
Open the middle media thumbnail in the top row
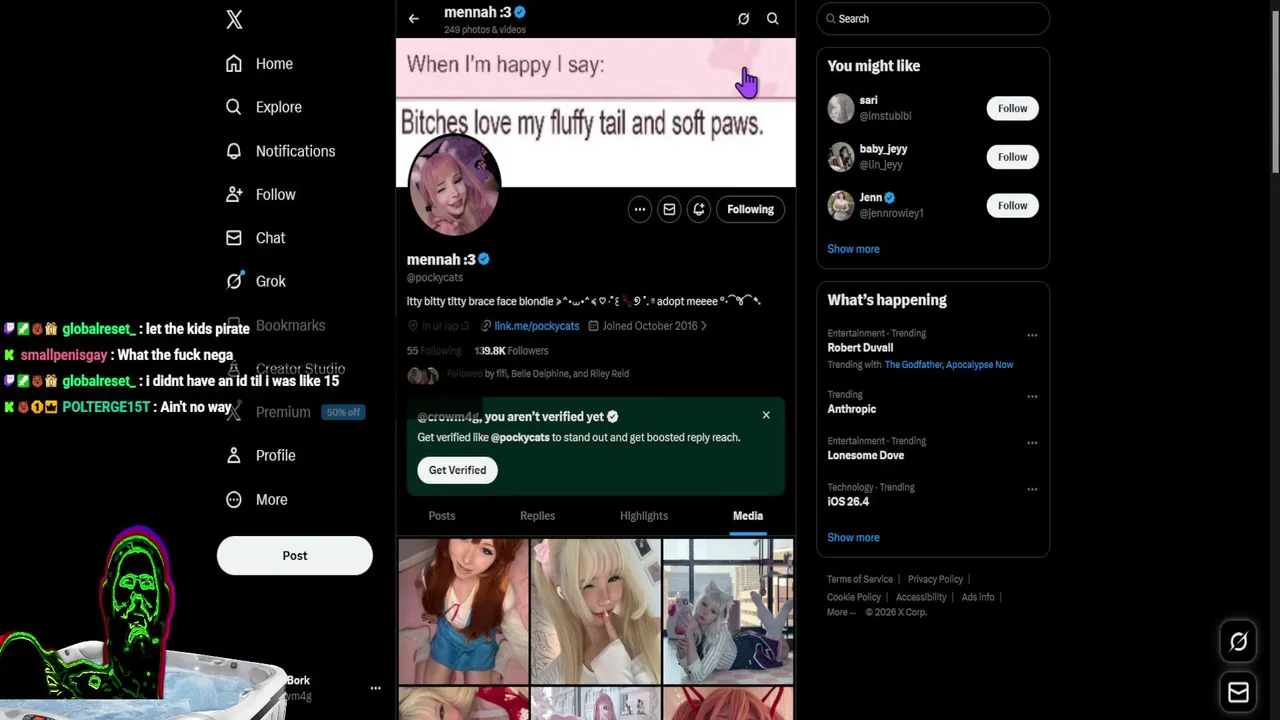click(x=595, y=611)
